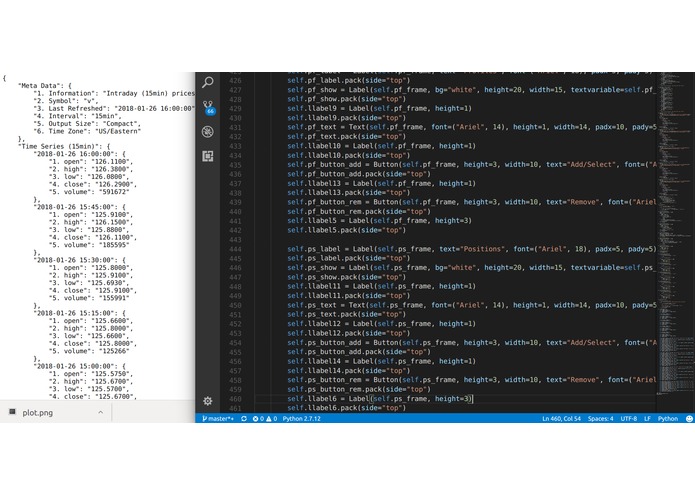Click the self.pf_button_rem = Button code line
The height and width of the screenshot is (494, 695).
pos(471,202)
